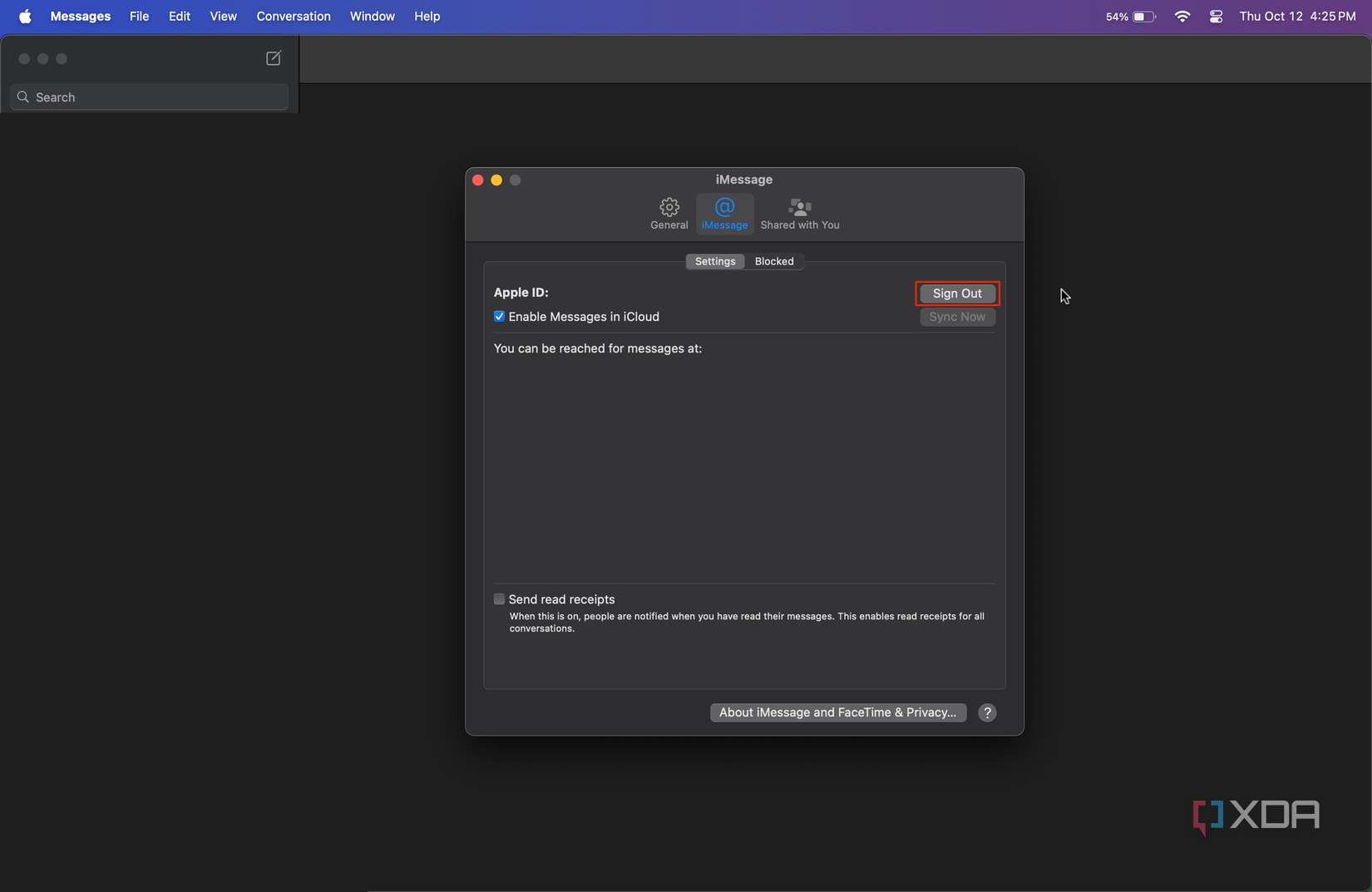The image size is (1372, 892).
Task: Open the General preferences pane
Action: (x=669, y=214)
